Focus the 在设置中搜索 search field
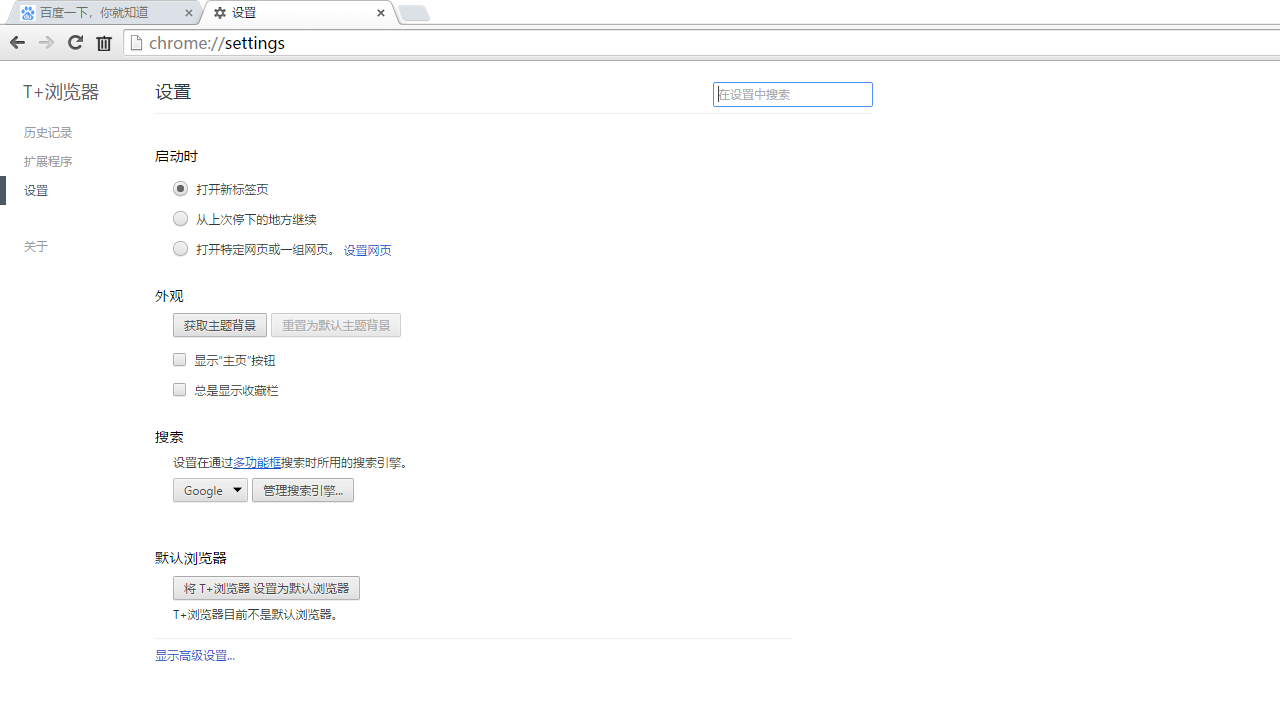 point(793,95)
